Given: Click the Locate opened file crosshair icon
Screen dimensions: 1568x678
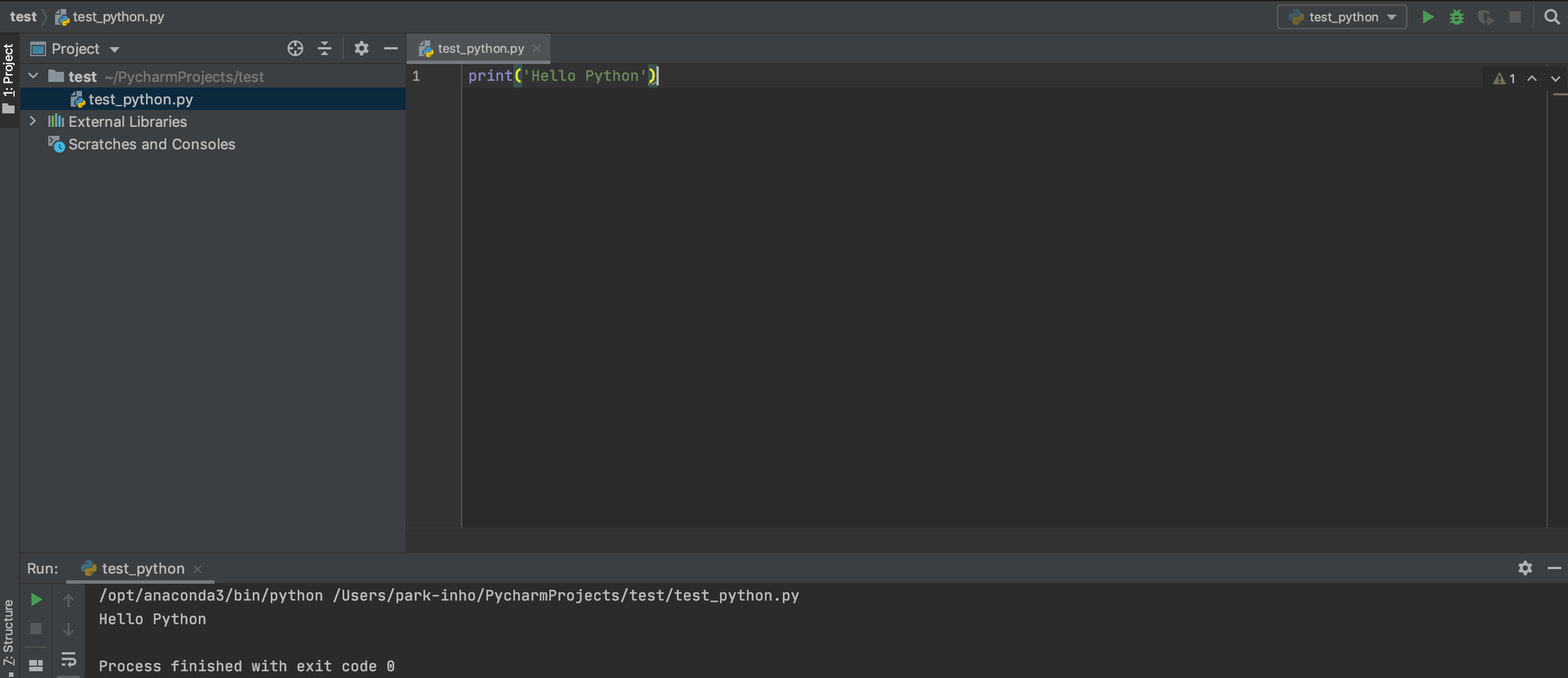Looking at the screenshot, I should click(x=295, y=49).
